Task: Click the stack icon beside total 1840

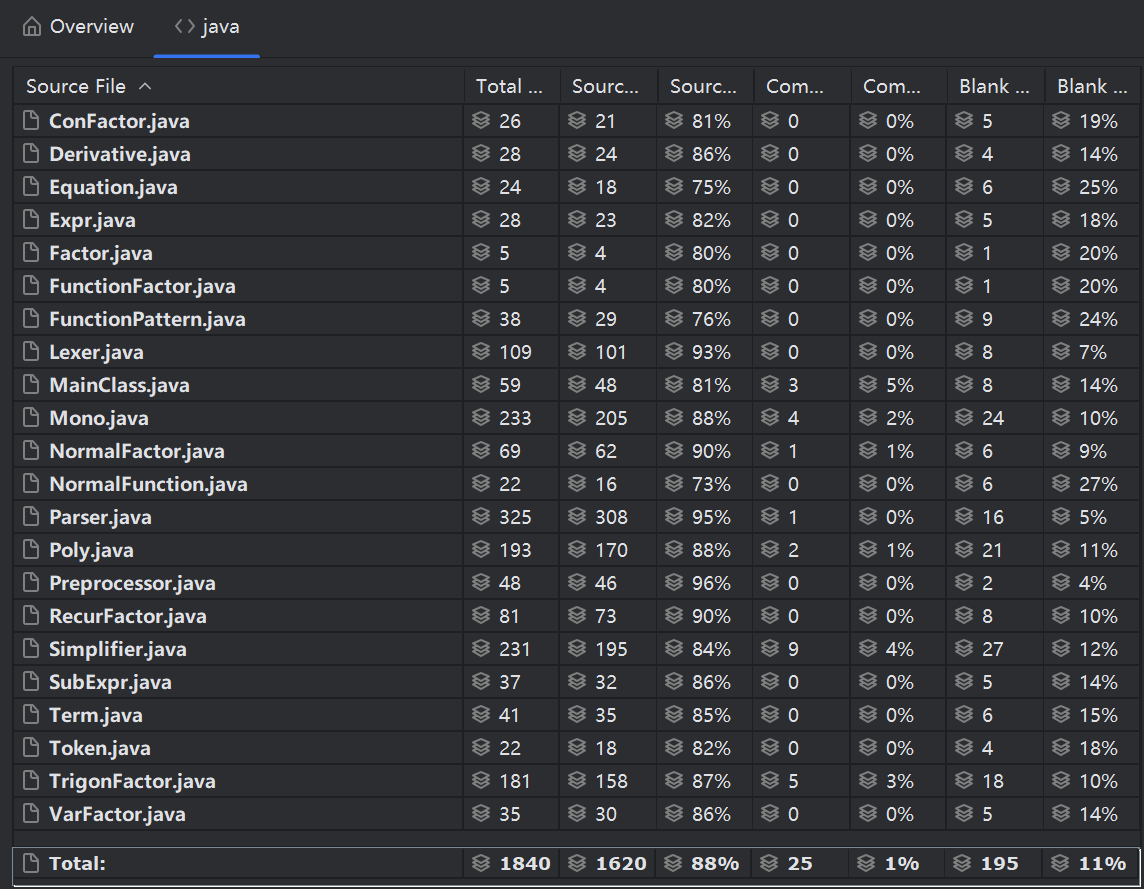Action: [482, 864]
